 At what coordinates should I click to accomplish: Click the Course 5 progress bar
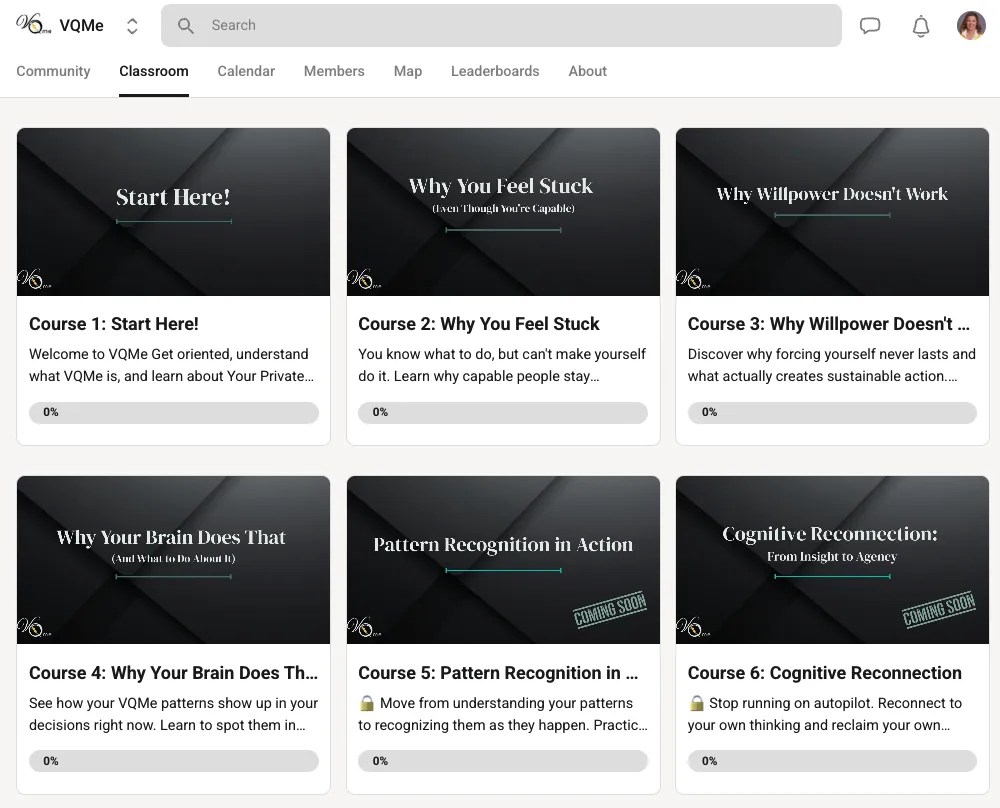pos(503,761)
